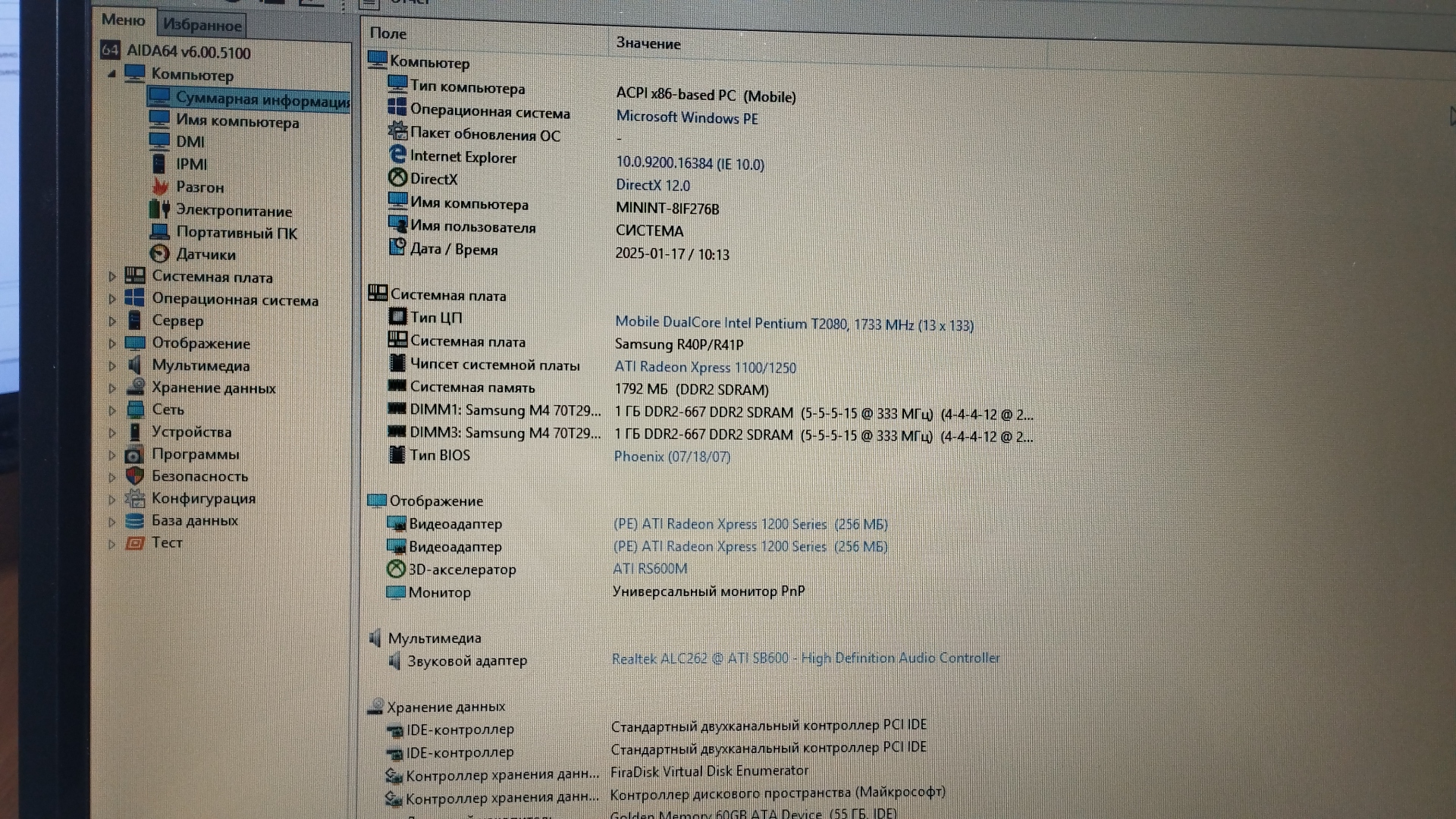Screen dimensions: 1456x819
Task: Click the База данных database icon
Action: (x=135, y=521)
